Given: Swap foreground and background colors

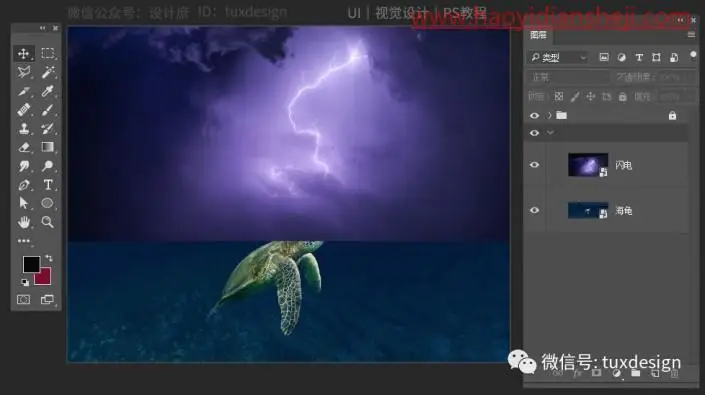Looking at the screenshot, I should click(49, 258).
